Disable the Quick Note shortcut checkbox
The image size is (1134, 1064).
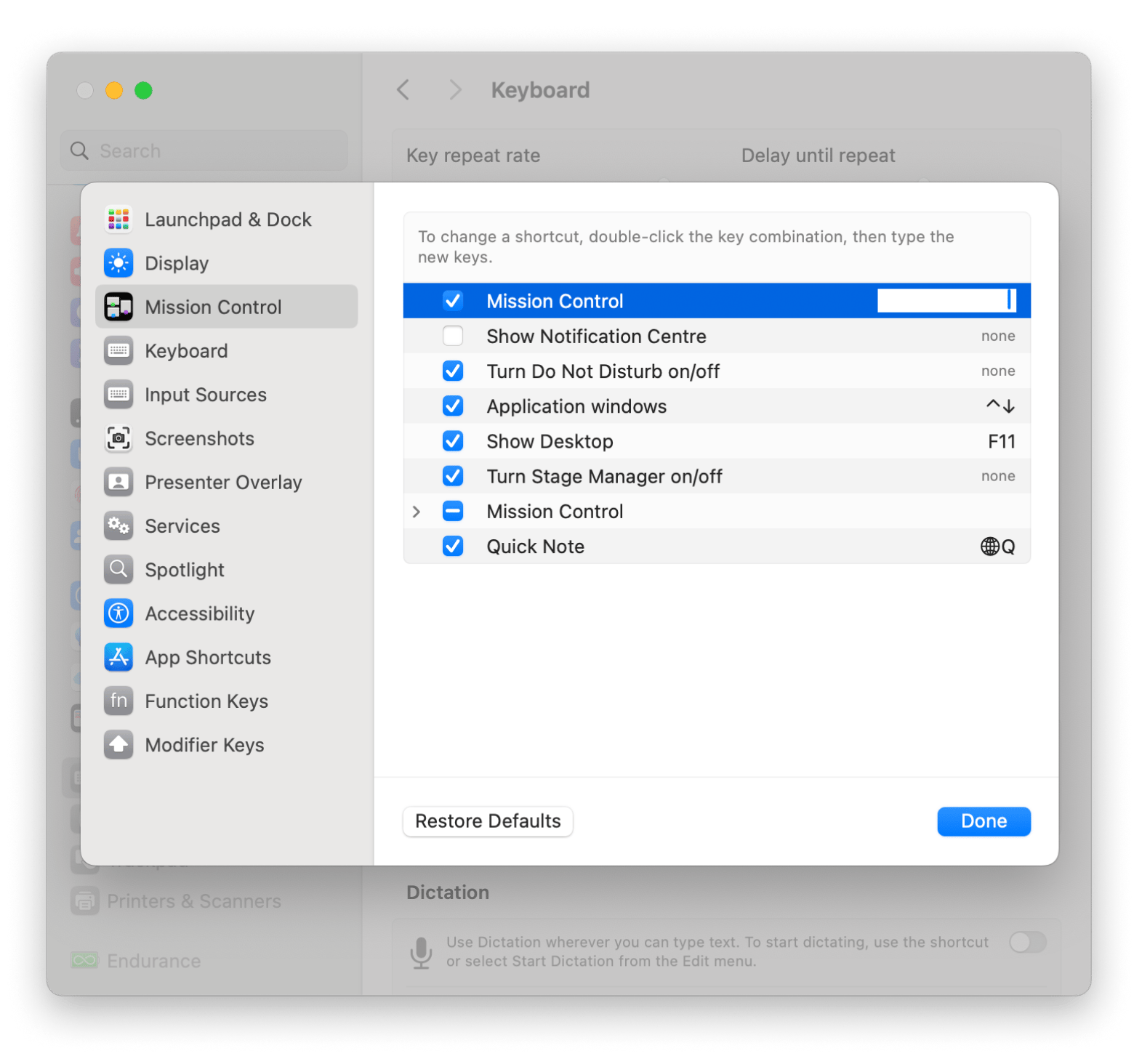(453, 546)
